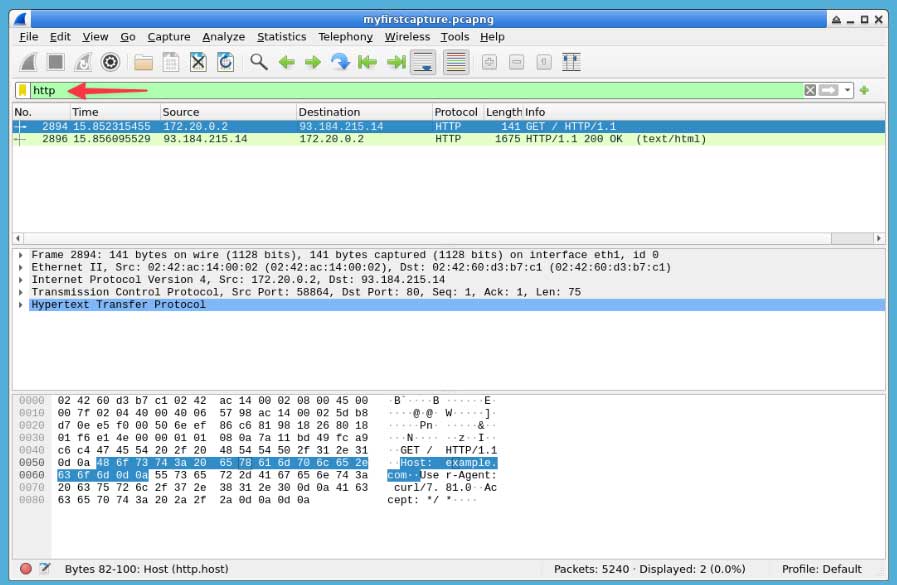
Task: Open the File menu
Action: (x=29, y=37)
